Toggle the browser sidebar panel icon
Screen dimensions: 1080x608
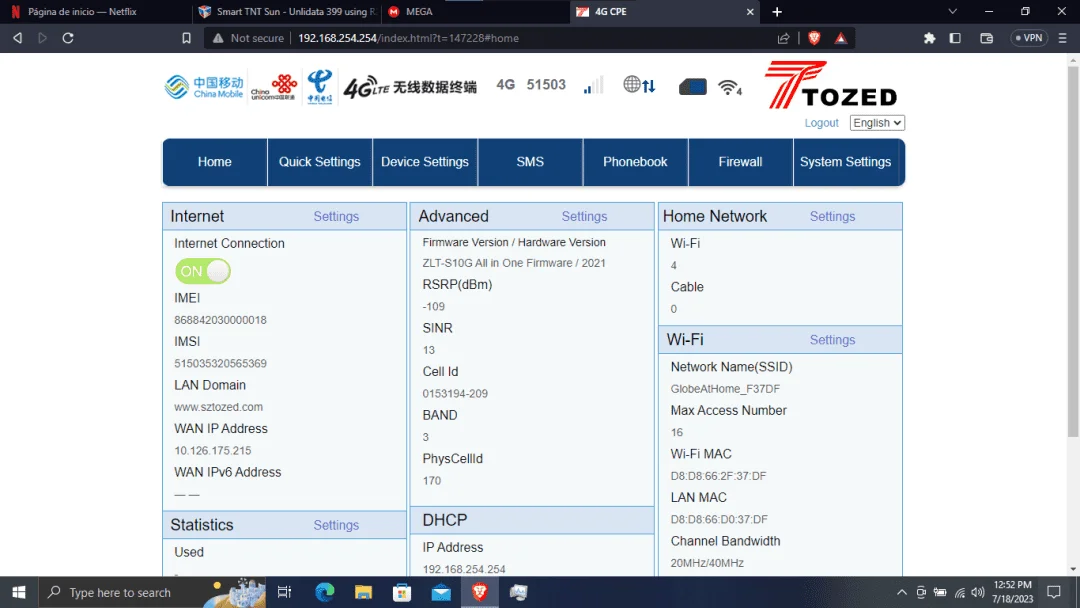tap(955, 38)
